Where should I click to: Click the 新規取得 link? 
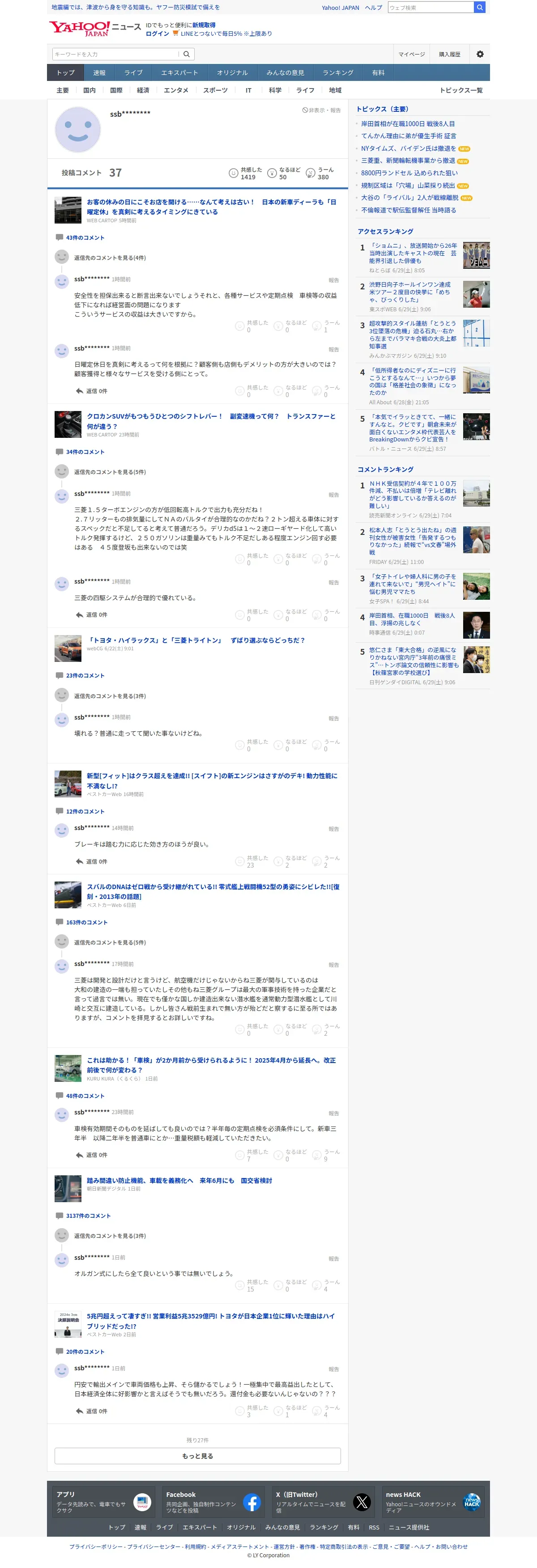[x=204, y=25]
